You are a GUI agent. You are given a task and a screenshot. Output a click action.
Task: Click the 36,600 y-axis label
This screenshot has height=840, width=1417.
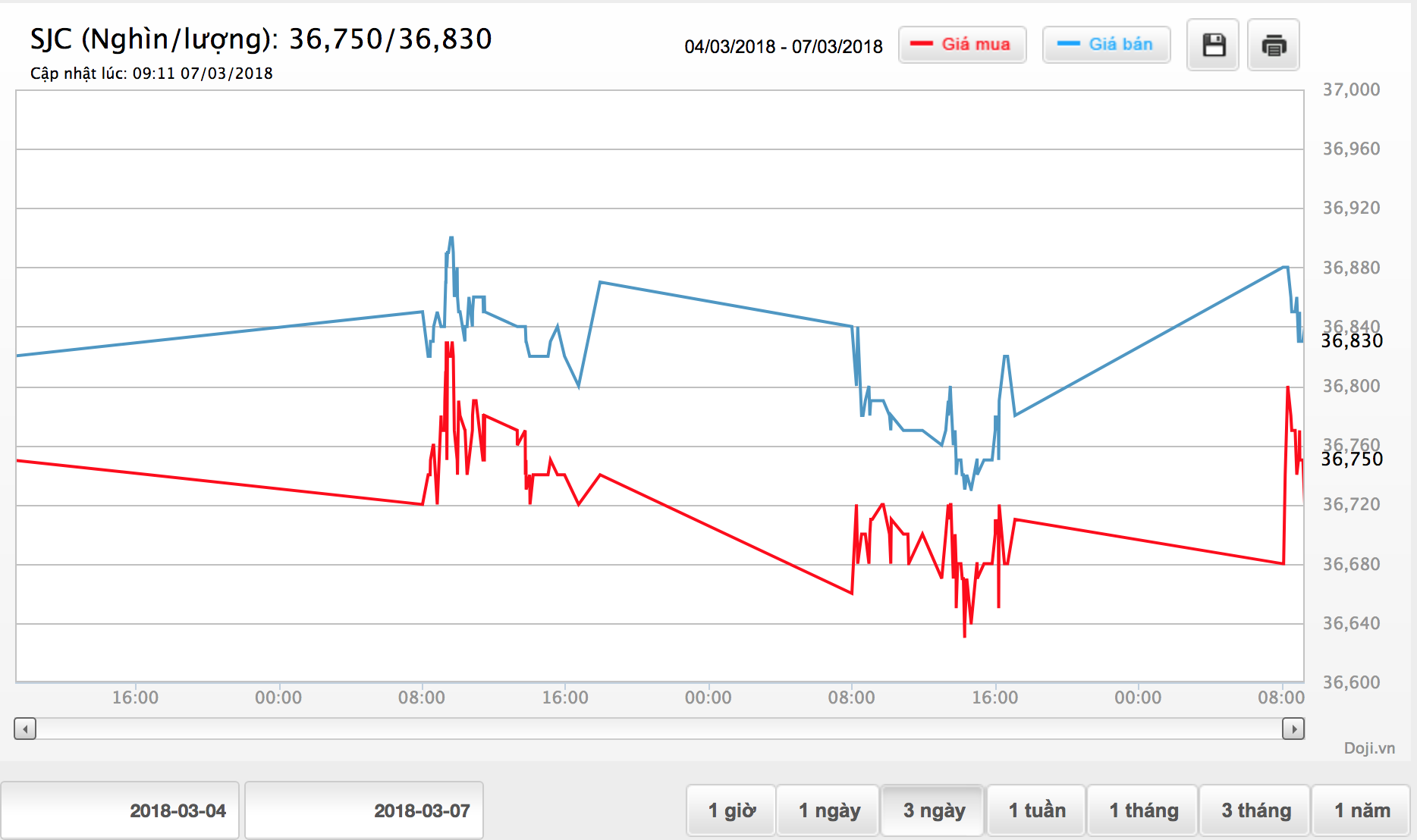pos(1351,682)
